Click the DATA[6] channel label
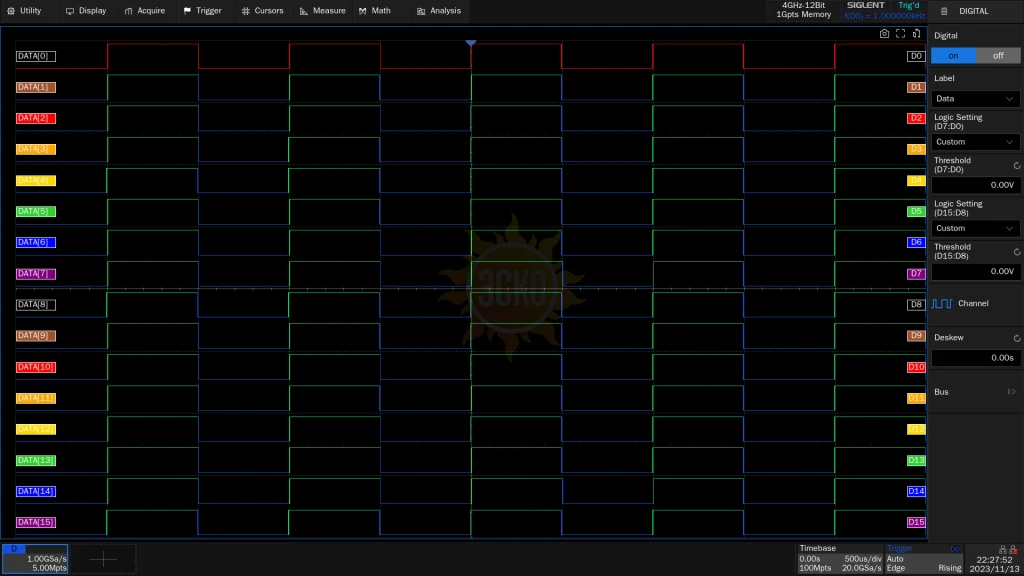 click(x=36, y=242)
